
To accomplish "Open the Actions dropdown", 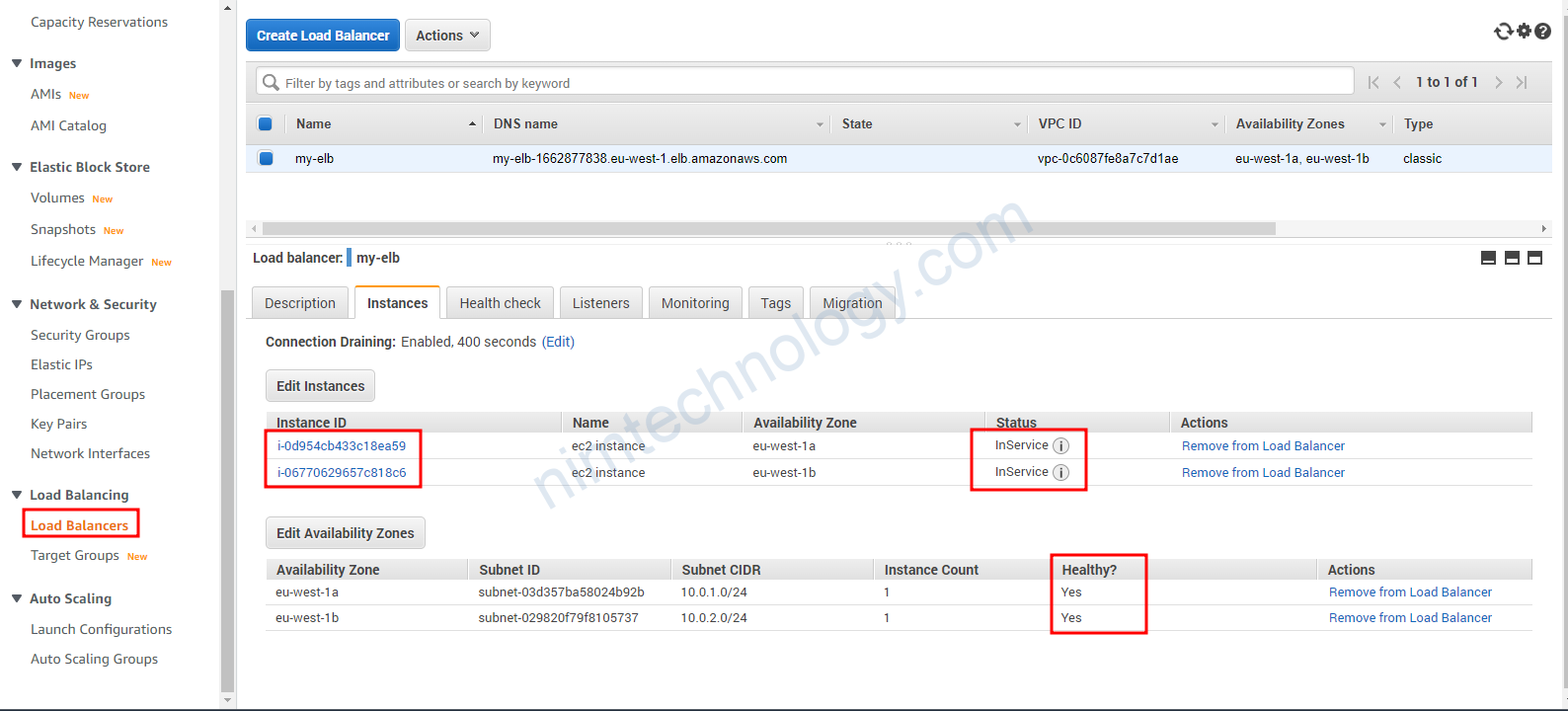I will 447,36.
